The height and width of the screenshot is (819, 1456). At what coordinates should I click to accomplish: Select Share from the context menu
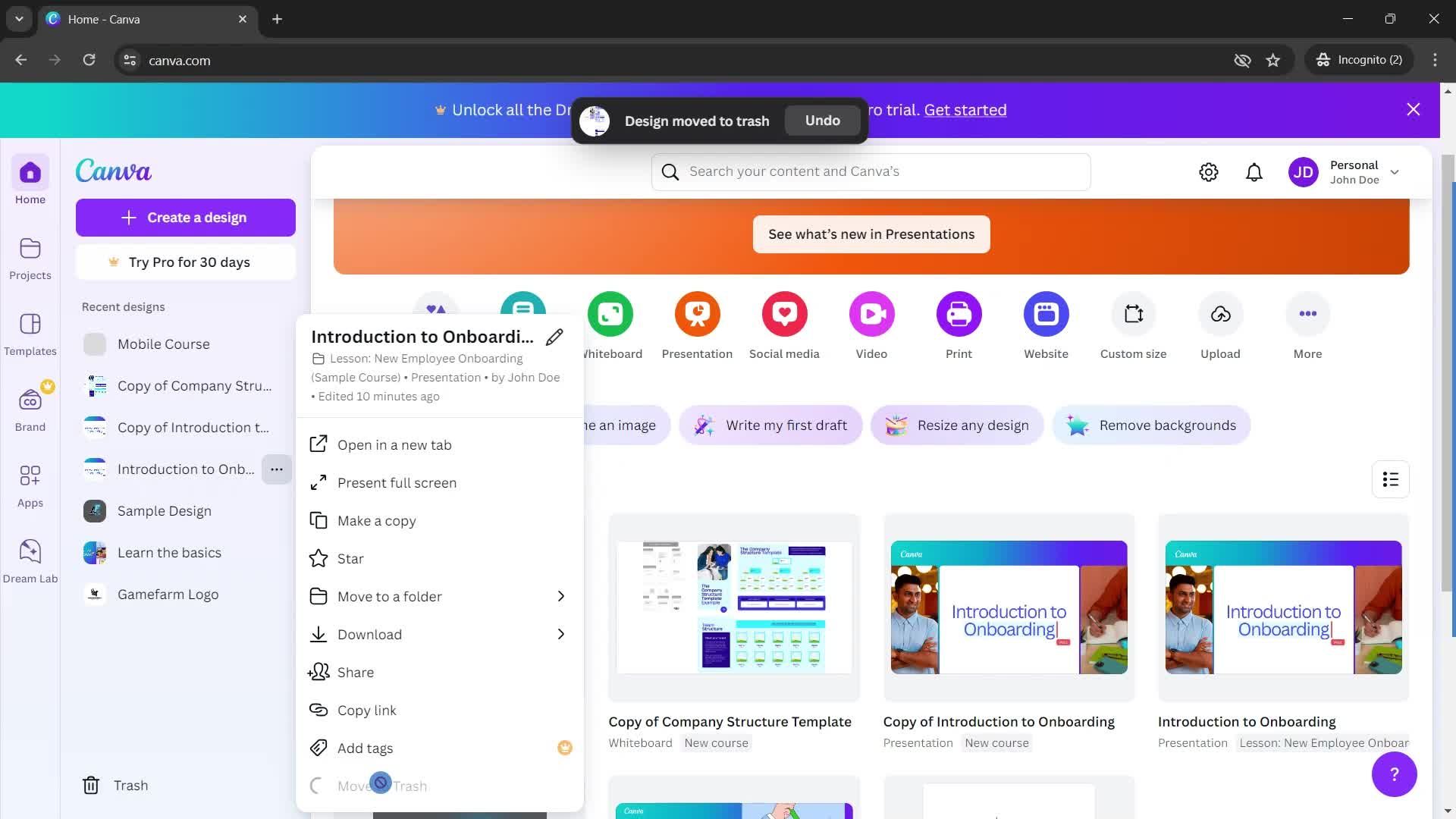pos(355,672)
